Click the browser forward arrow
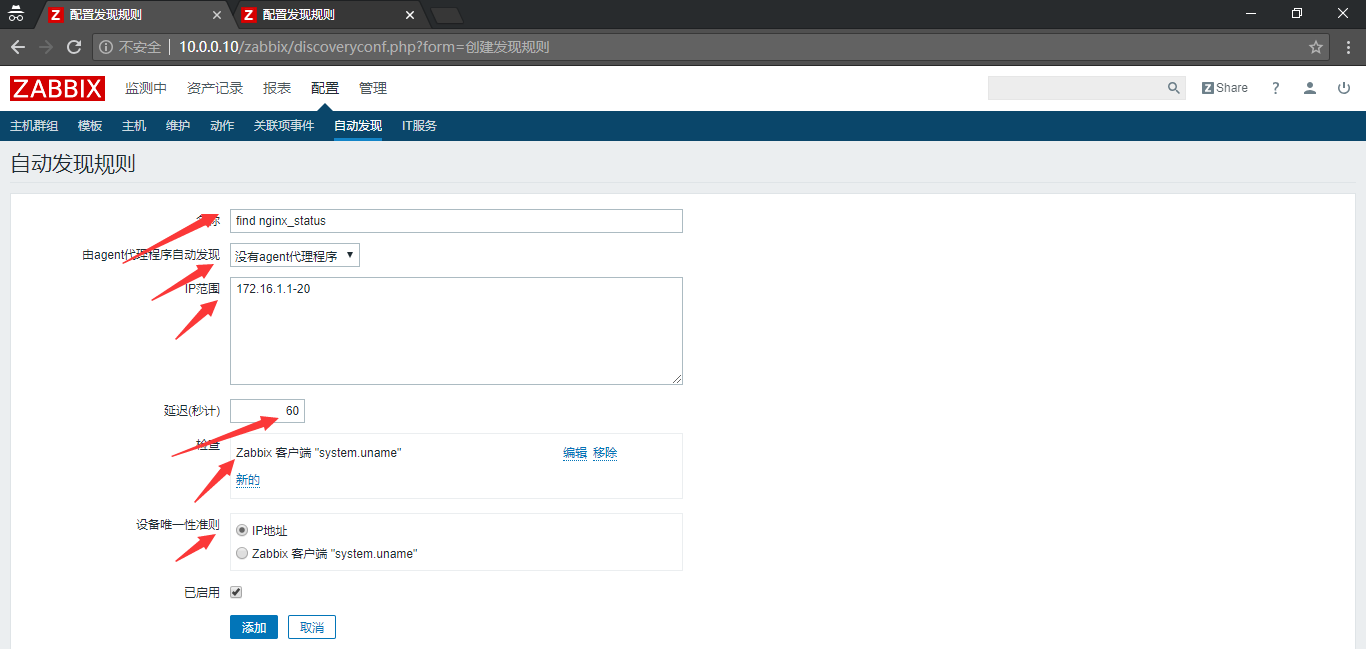This screenshot has width=1366, height=649. point(46,47)
